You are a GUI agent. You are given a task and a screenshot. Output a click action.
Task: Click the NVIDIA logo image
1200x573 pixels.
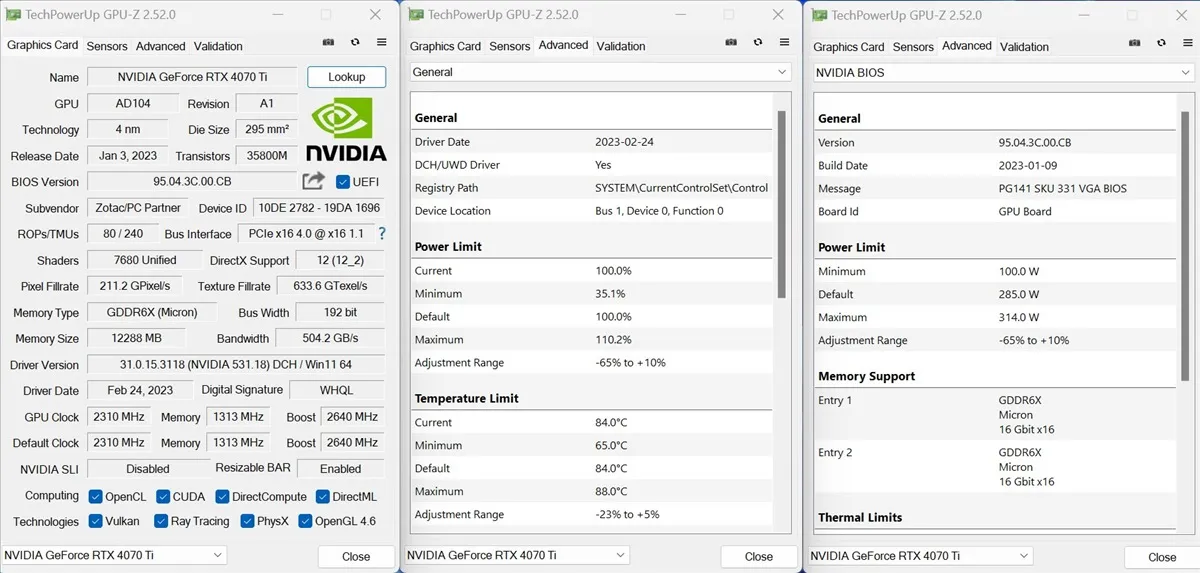[346, 129]
